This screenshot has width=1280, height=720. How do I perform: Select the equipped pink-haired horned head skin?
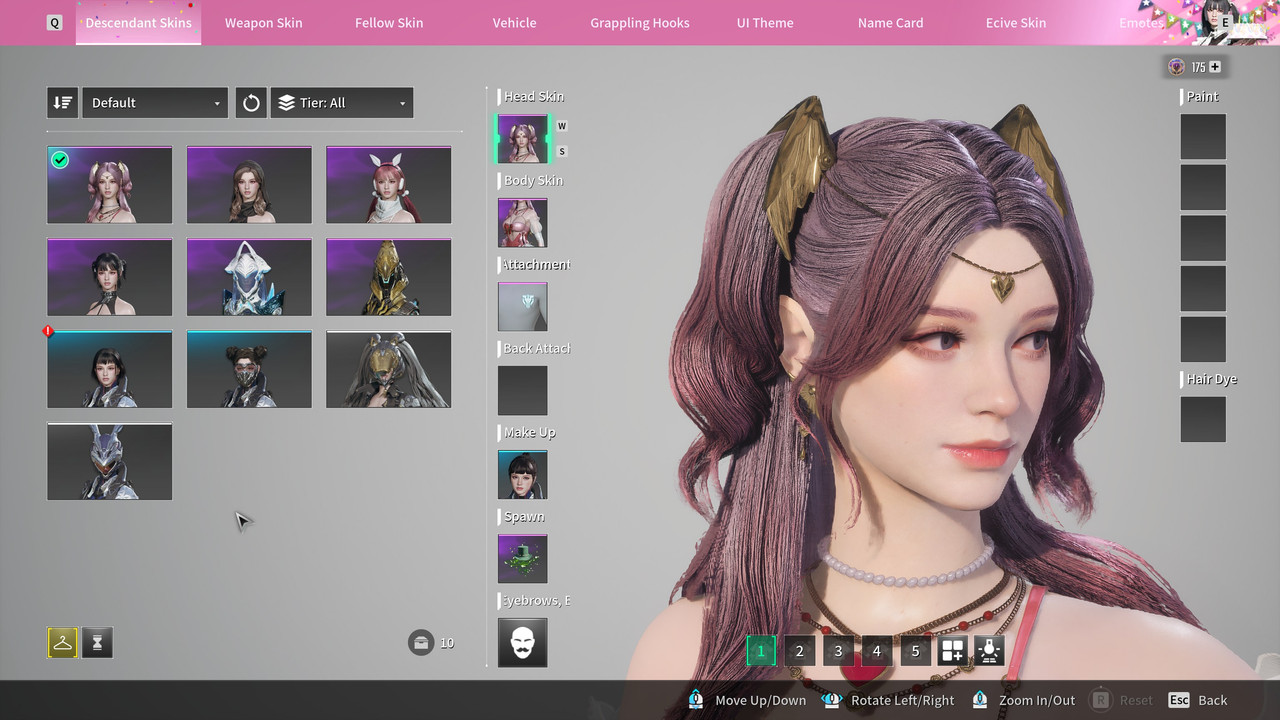pos(109,185)
